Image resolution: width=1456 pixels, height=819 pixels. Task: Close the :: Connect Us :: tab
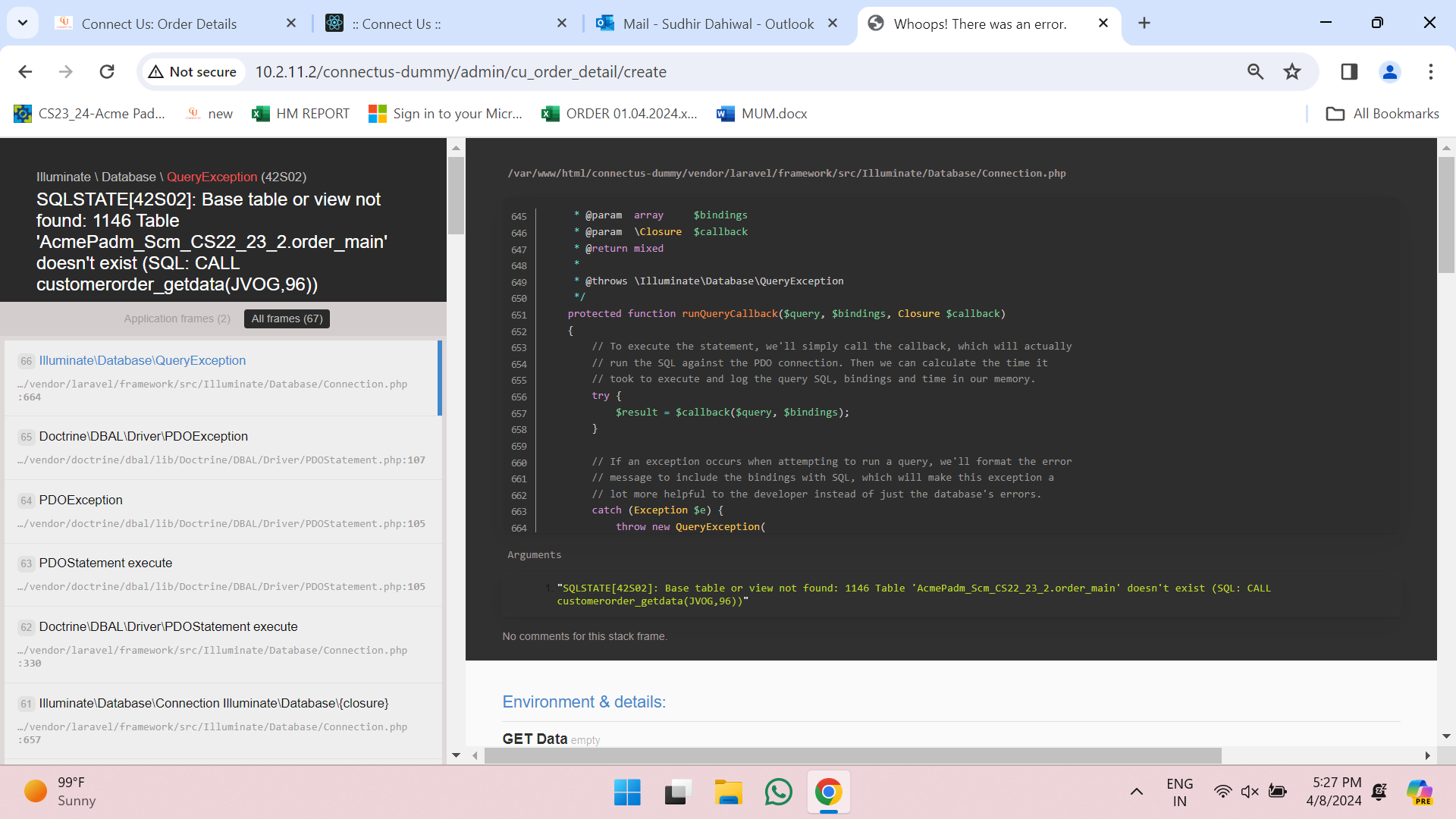pos(562,24)
